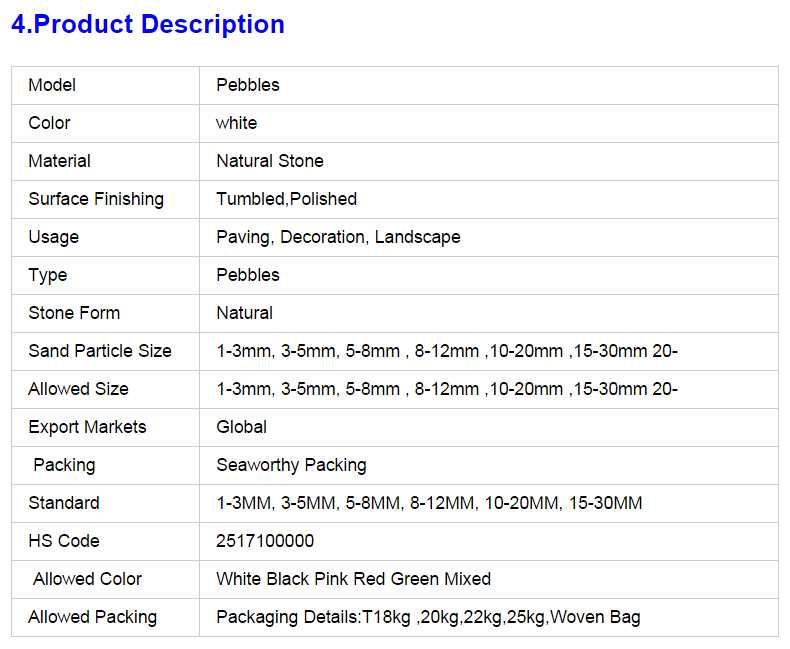Click the Standard row sizes text

point(429,503)
